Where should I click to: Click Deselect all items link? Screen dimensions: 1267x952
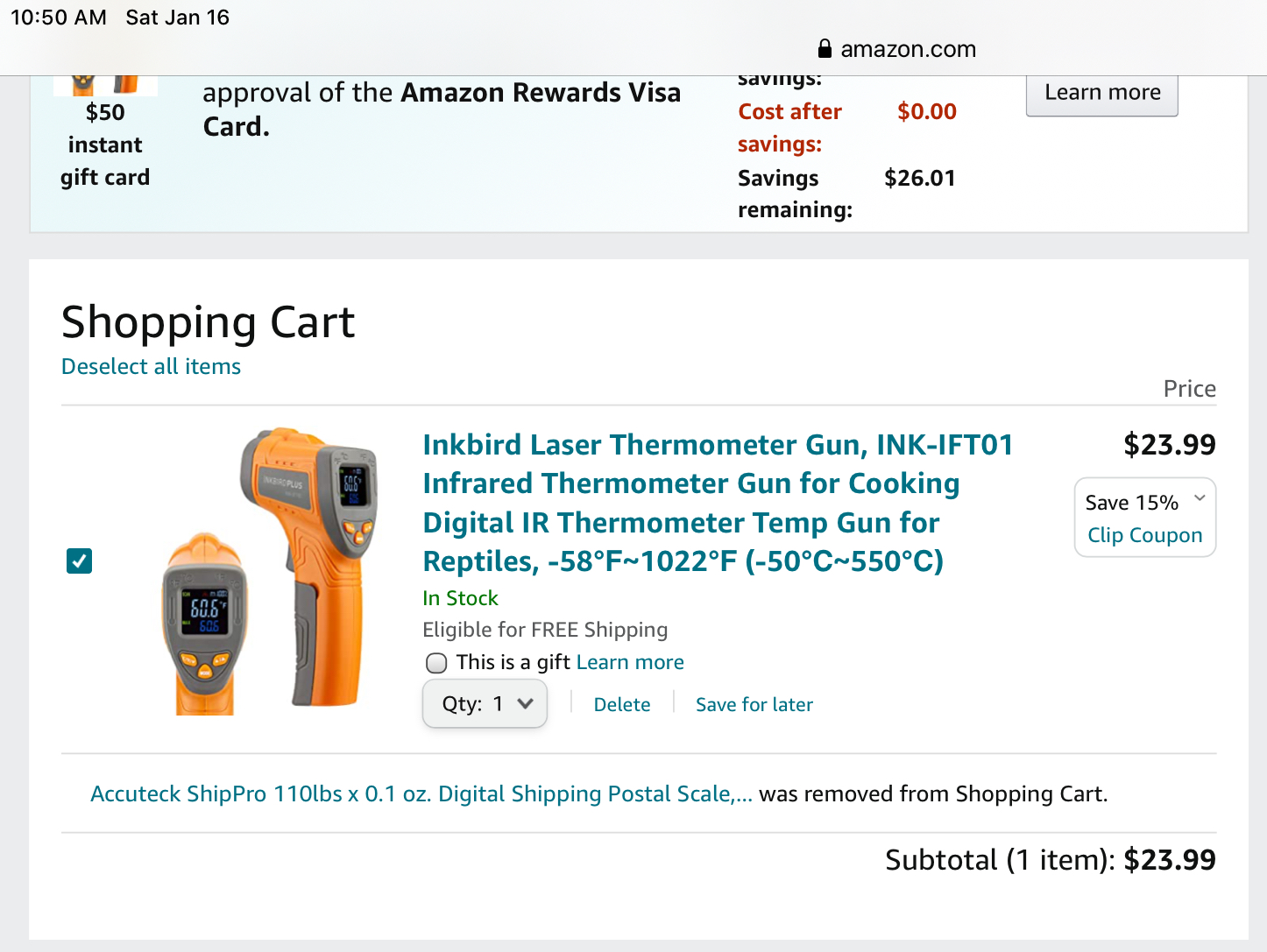tap(151, 366)
